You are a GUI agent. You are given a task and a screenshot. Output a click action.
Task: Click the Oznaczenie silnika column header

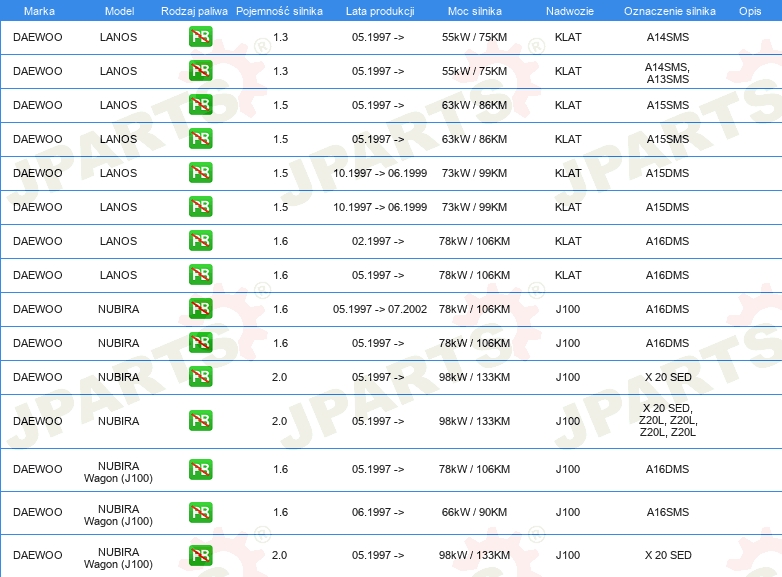[669, 11]
